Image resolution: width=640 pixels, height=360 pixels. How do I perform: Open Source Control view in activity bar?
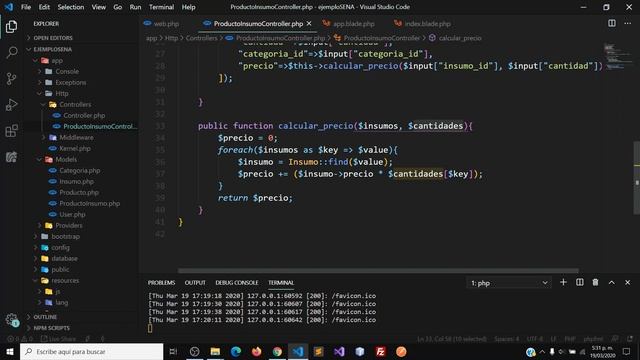tap(11, 78)
